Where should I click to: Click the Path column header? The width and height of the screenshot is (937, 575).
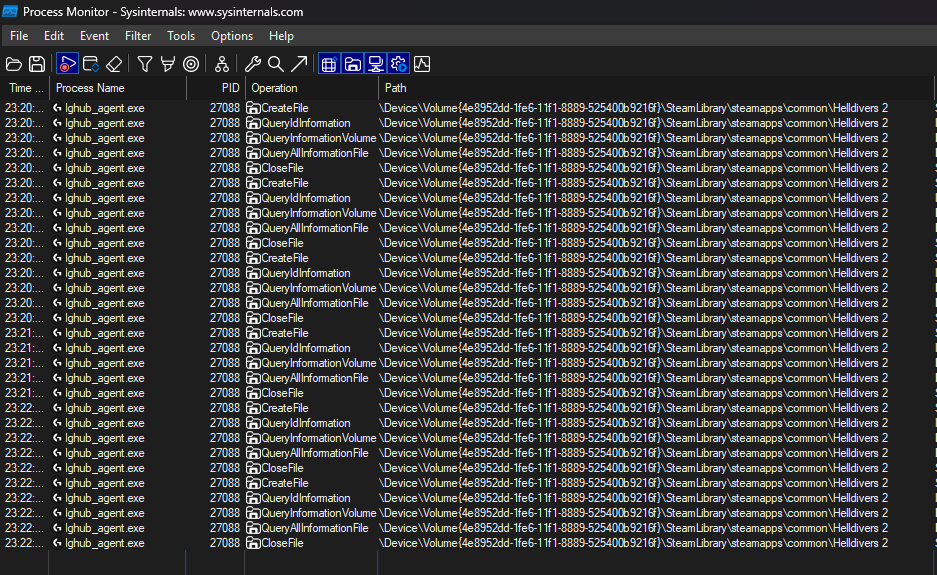point(396,88)
